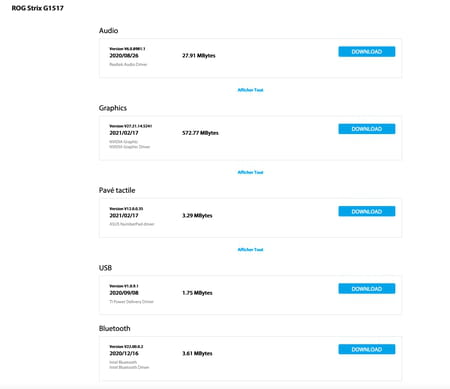This screenshot has width=450, height=389.
Task: Click the Graphics section heading
Action: click(x=113, y=108)
